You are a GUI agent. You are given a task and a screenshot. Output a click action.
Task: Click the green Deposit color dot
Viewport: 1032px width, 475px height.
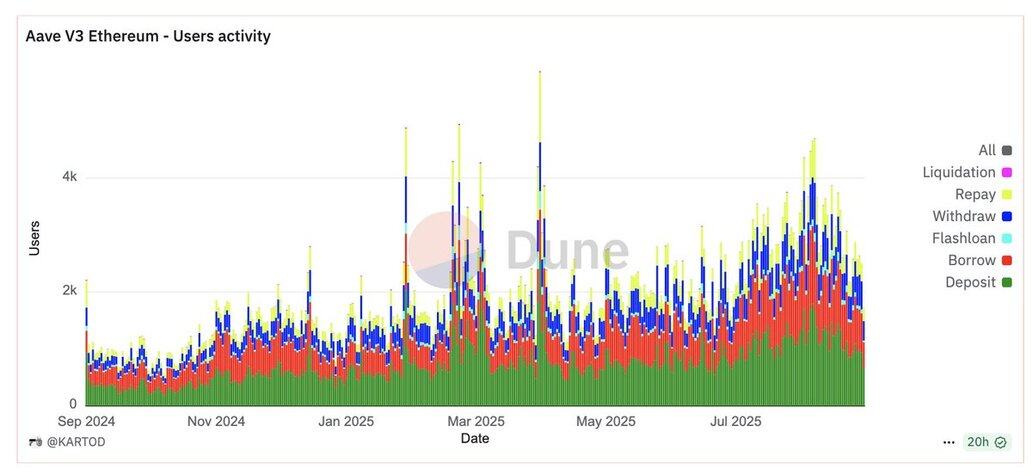pyautogui.click(x=1007, y=283)
